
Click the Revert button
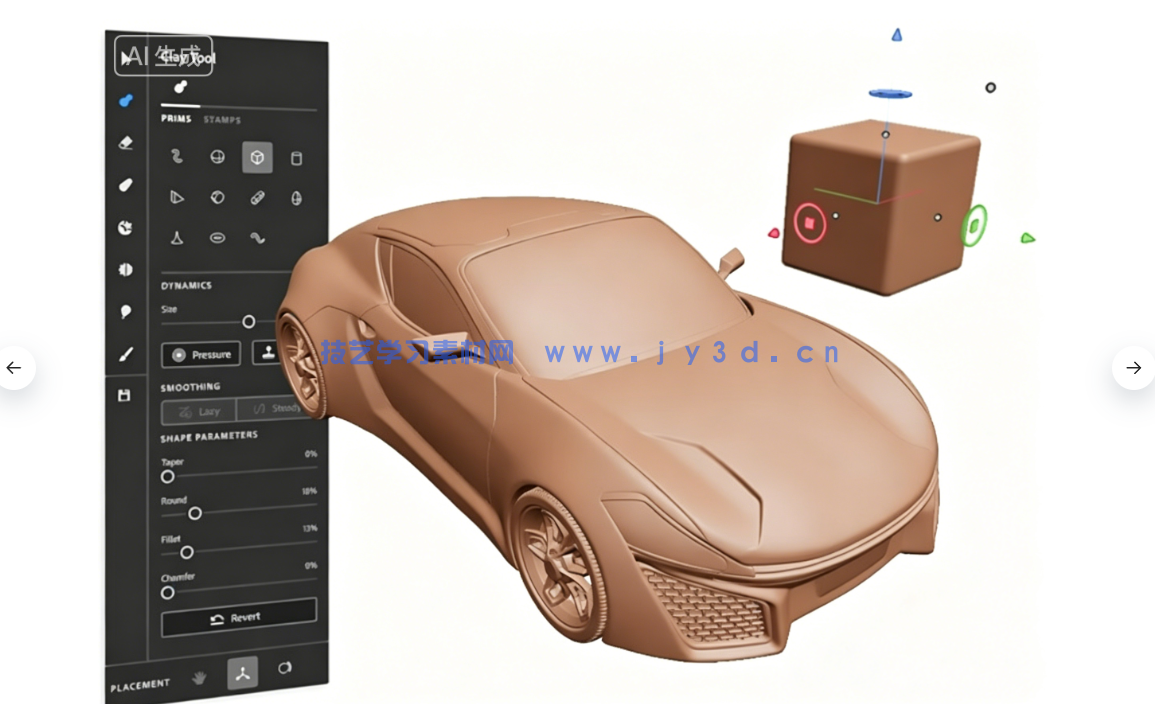pos(238,620)
